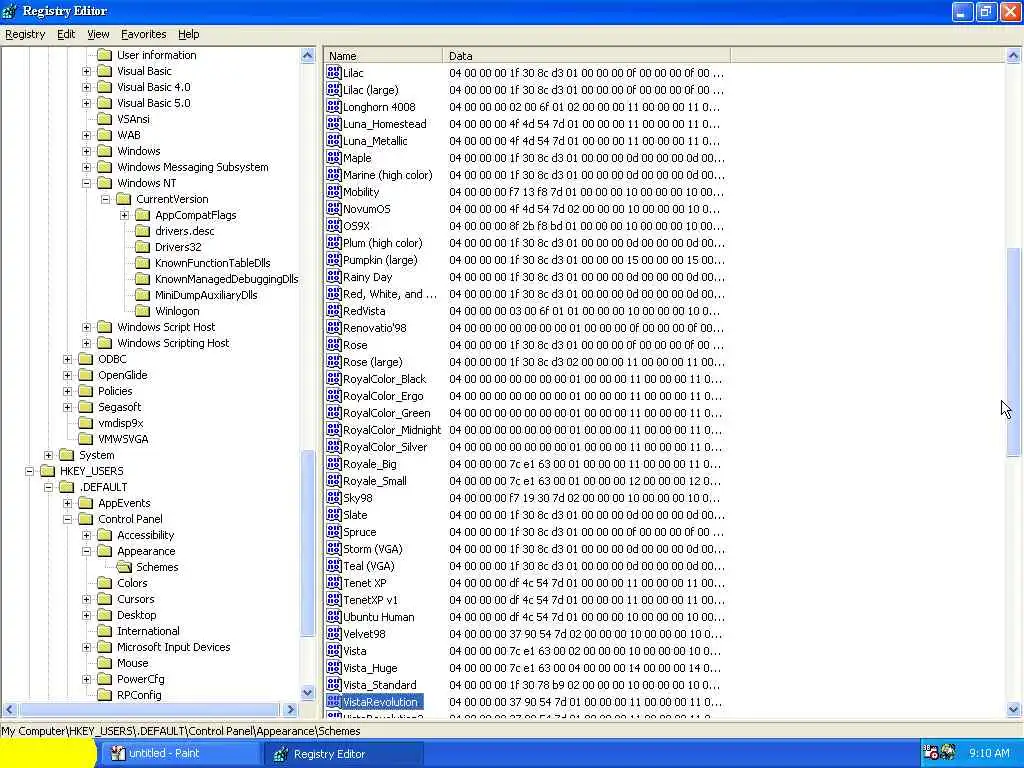Screen dimensions: 1024x768
Task: Click the icon next to Renovatio'98
Action: (334, 327)
